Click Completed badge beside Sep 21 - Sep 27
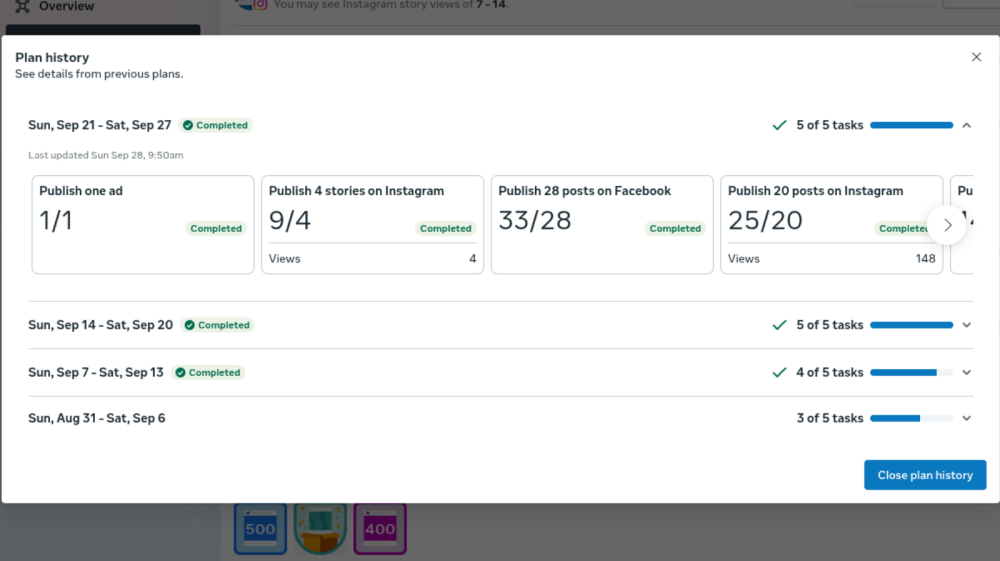The height and width of the screenshot is (561, 1000). pyautogui.click(x=215, y=125)
